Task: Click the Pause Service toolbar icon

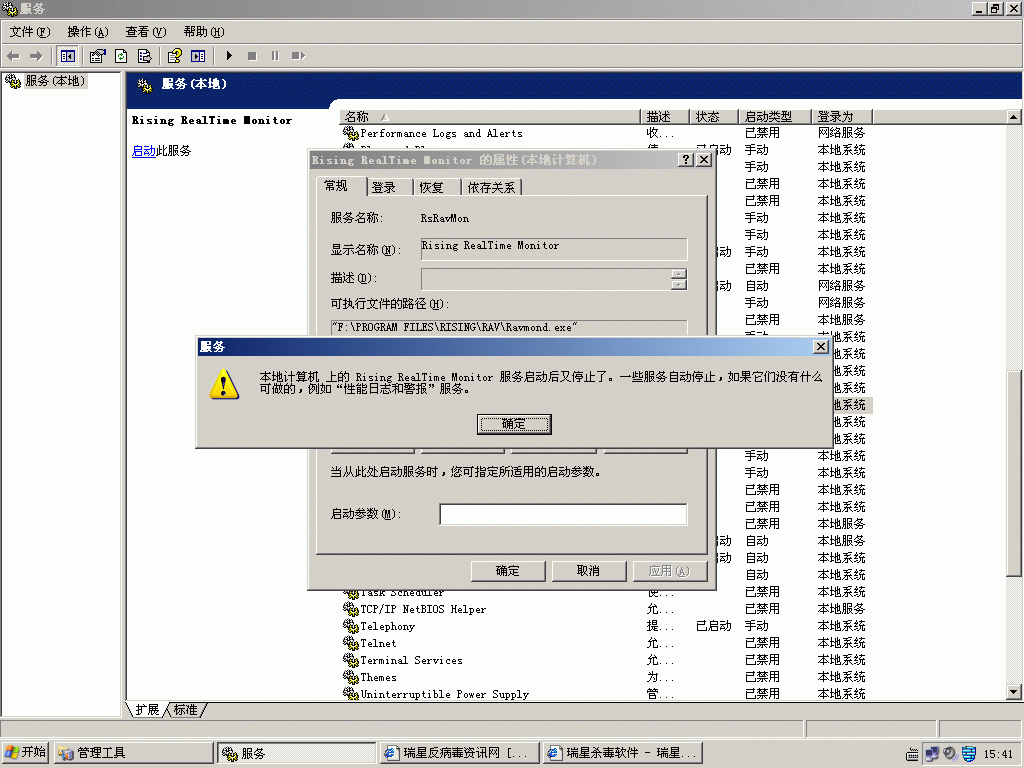Action: pyautogui.click(x=275, y=56)
